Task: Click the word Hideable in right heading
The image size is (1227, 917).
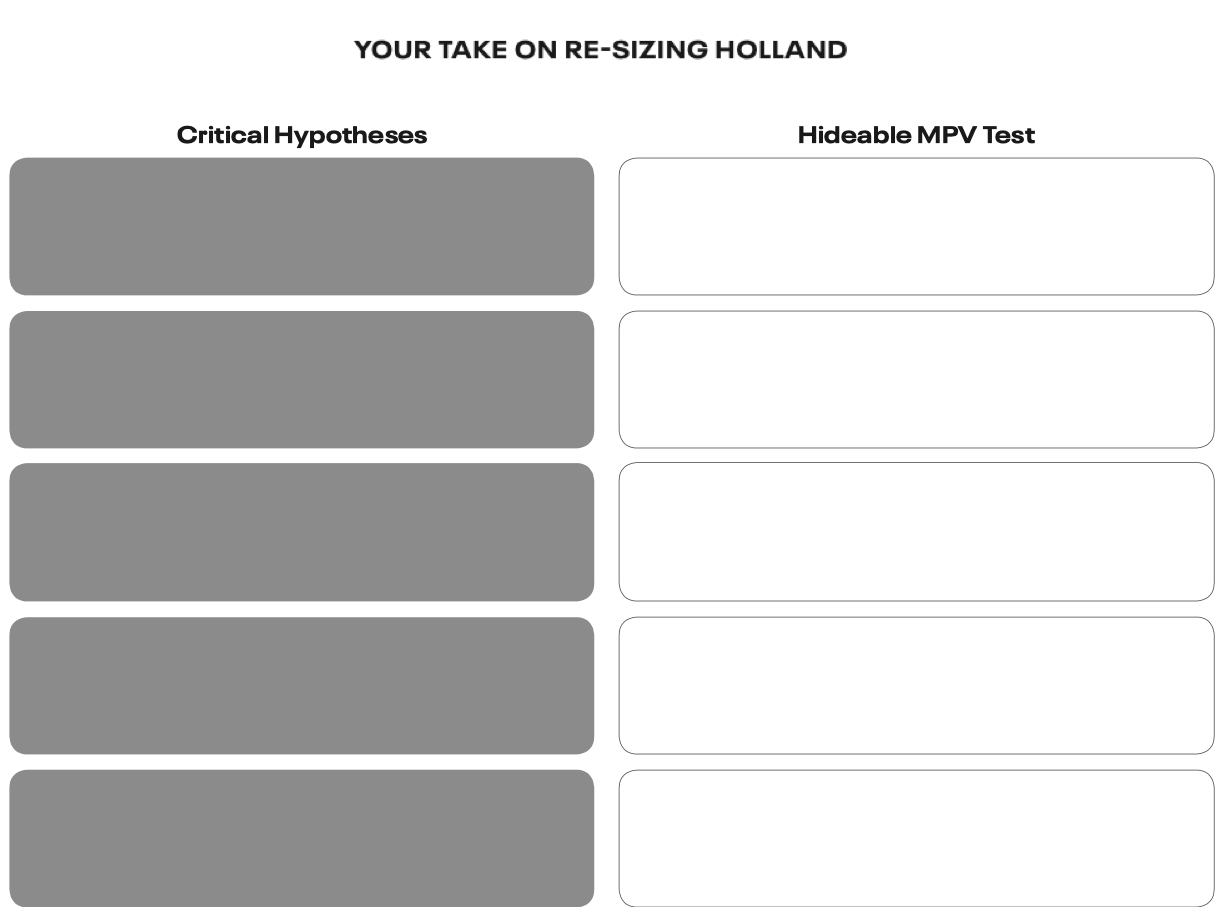Action: pos(854,135)
